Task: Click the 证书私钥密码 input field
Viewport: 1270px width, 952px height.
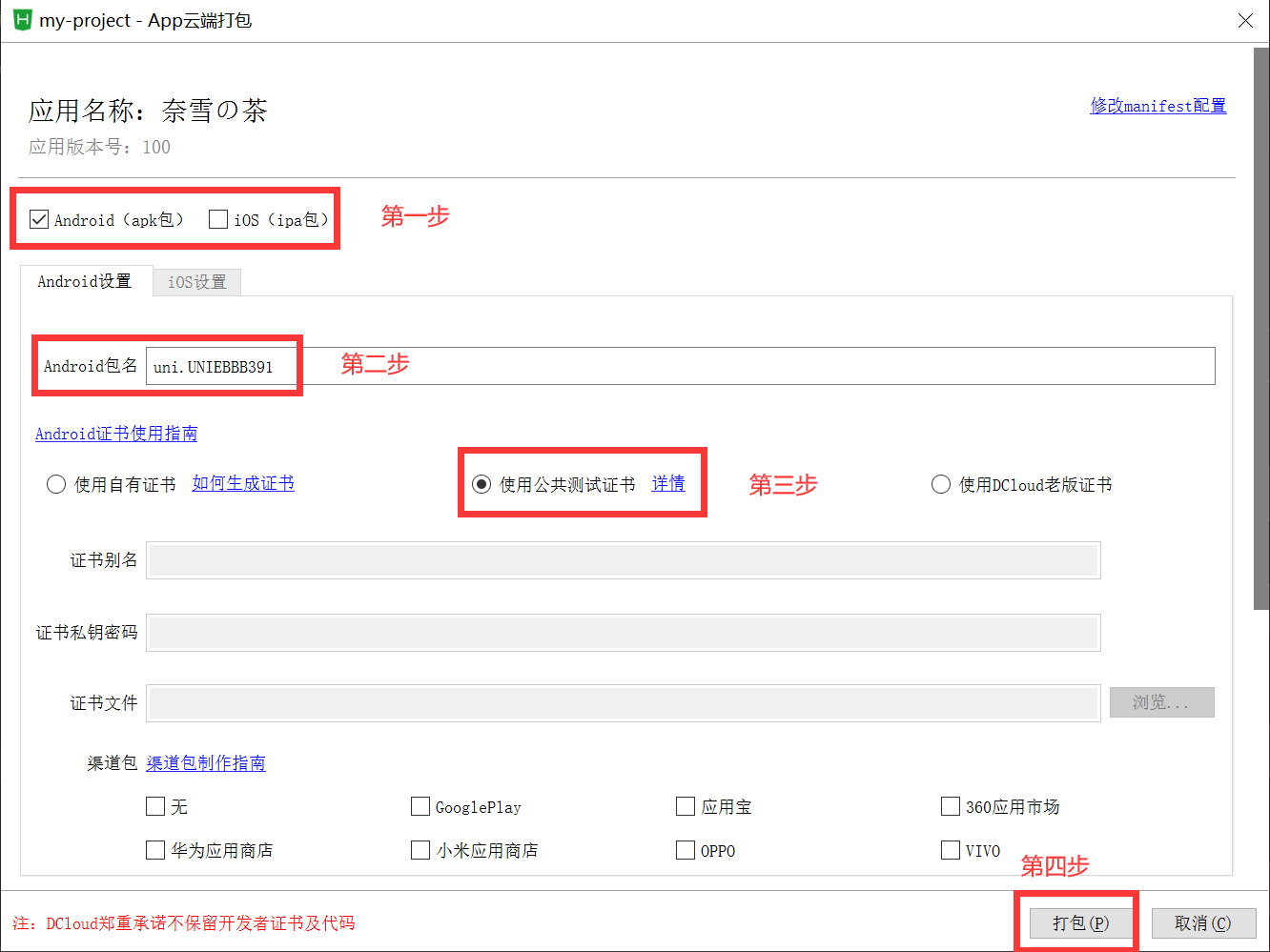Action: pos(624,633)
